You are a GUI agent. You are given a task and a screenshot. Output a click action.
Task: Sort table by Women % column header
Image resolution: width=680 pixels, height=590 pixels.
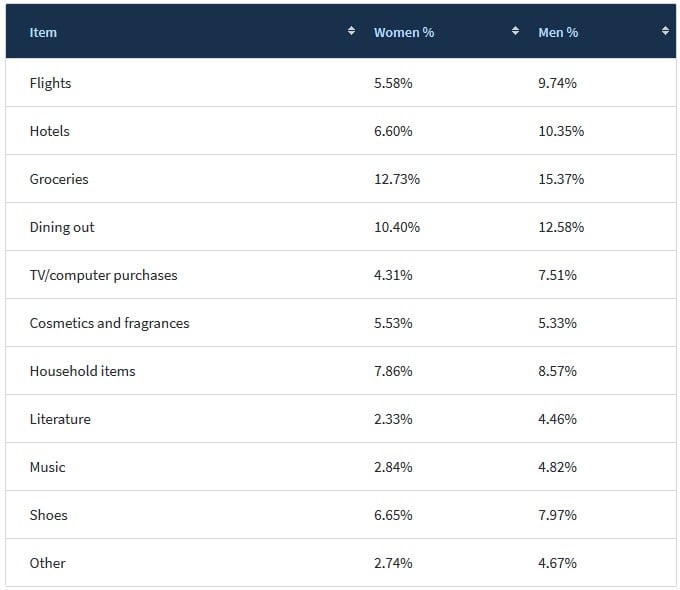tap(404, 32)
